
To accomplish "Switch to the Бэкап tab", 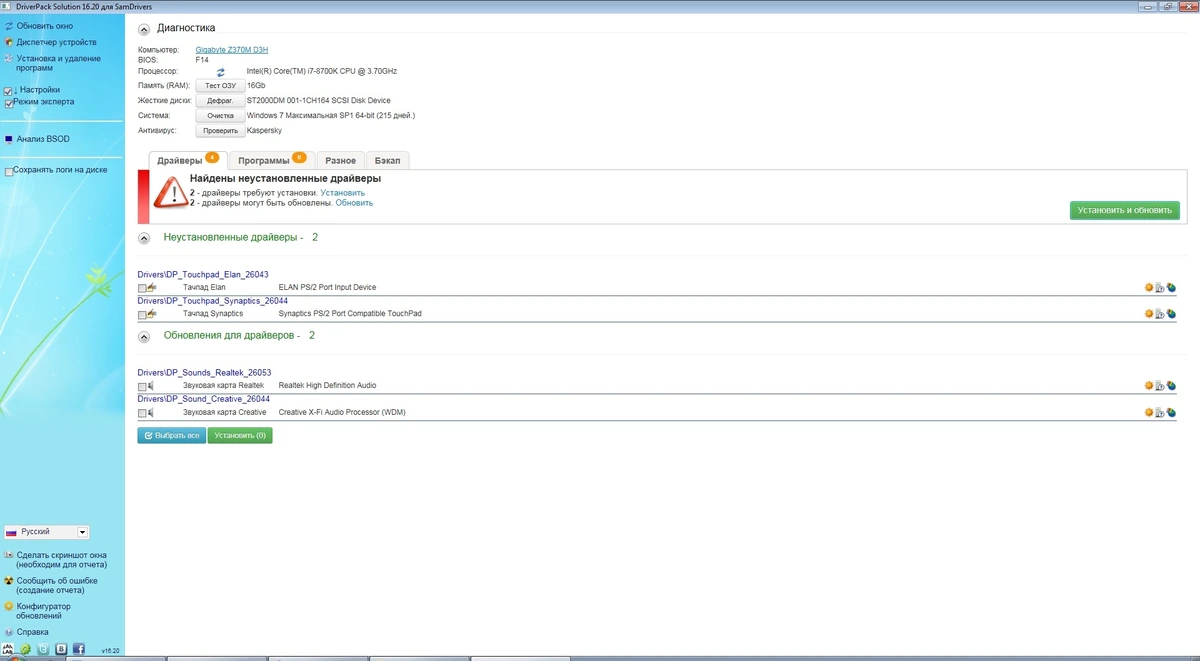I will point(388,160).
